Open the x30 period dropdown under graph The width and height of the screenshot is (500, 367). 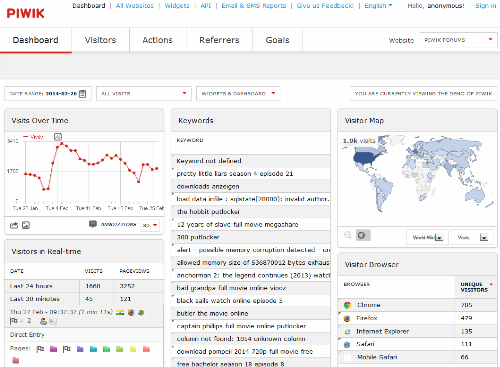coord(150,225)
